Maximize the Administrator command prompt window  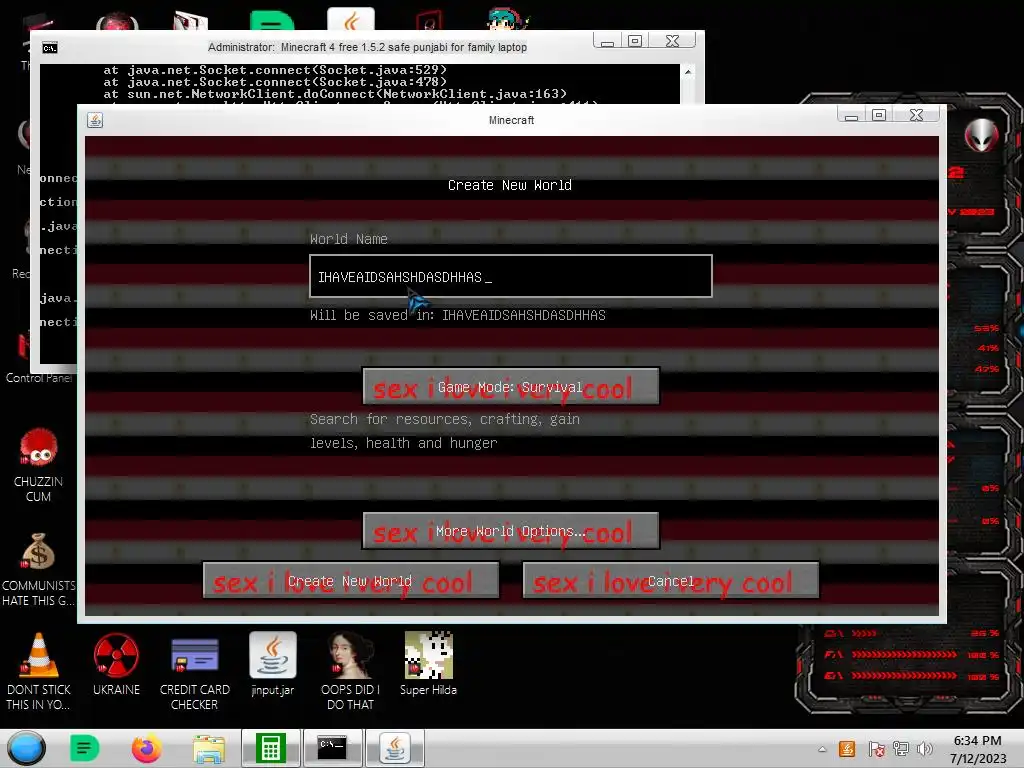635,41
